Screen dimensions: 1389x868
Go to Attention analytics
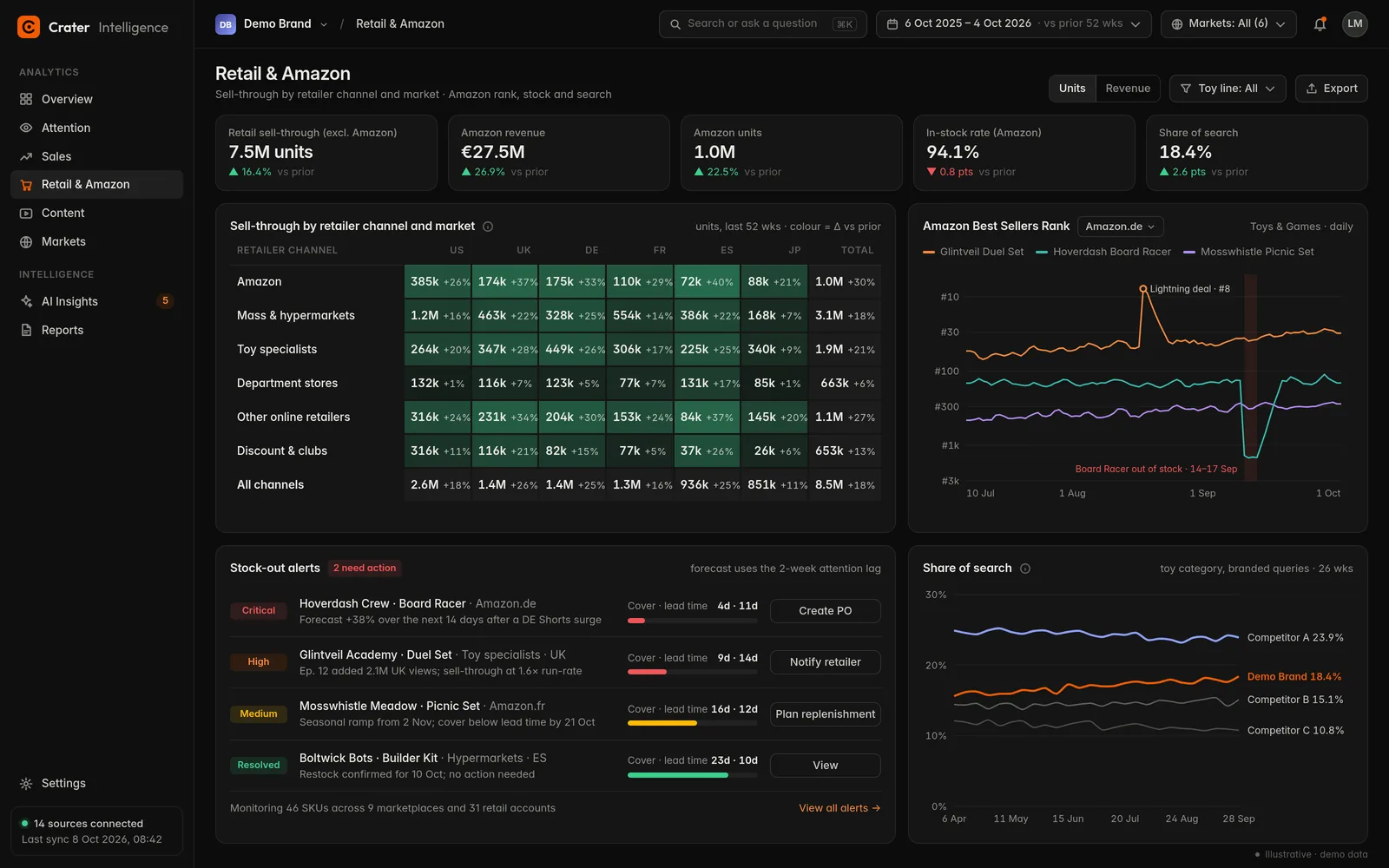(96, 128)
